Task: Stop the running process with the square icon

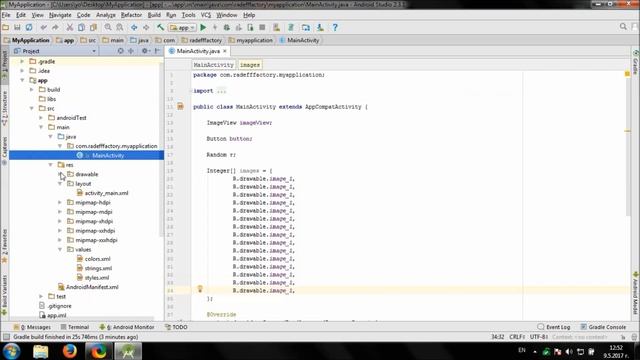Action: 262,27
